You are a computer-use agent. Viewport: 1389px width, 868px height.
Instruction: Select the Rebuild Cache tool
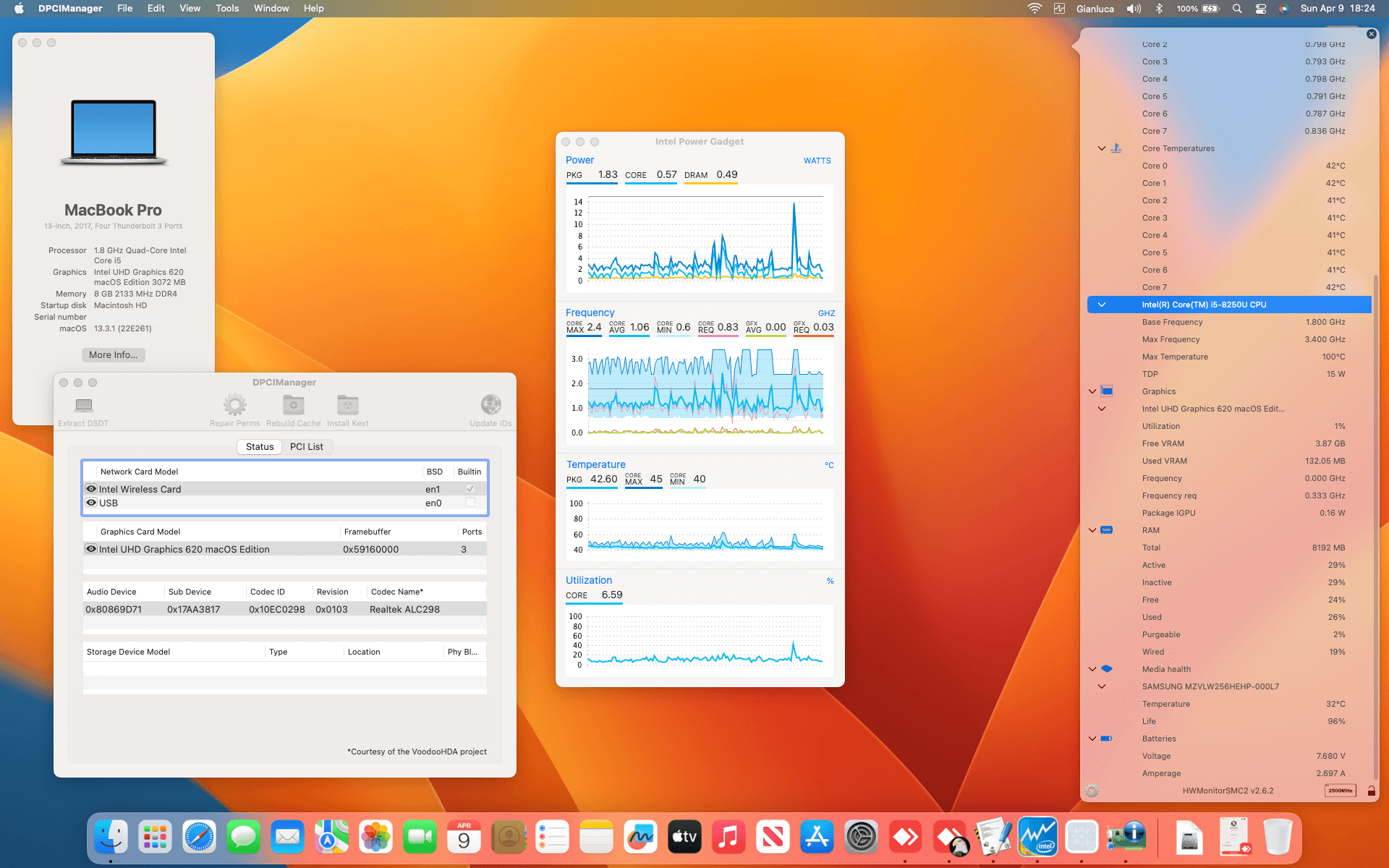(x=293, y=407)
